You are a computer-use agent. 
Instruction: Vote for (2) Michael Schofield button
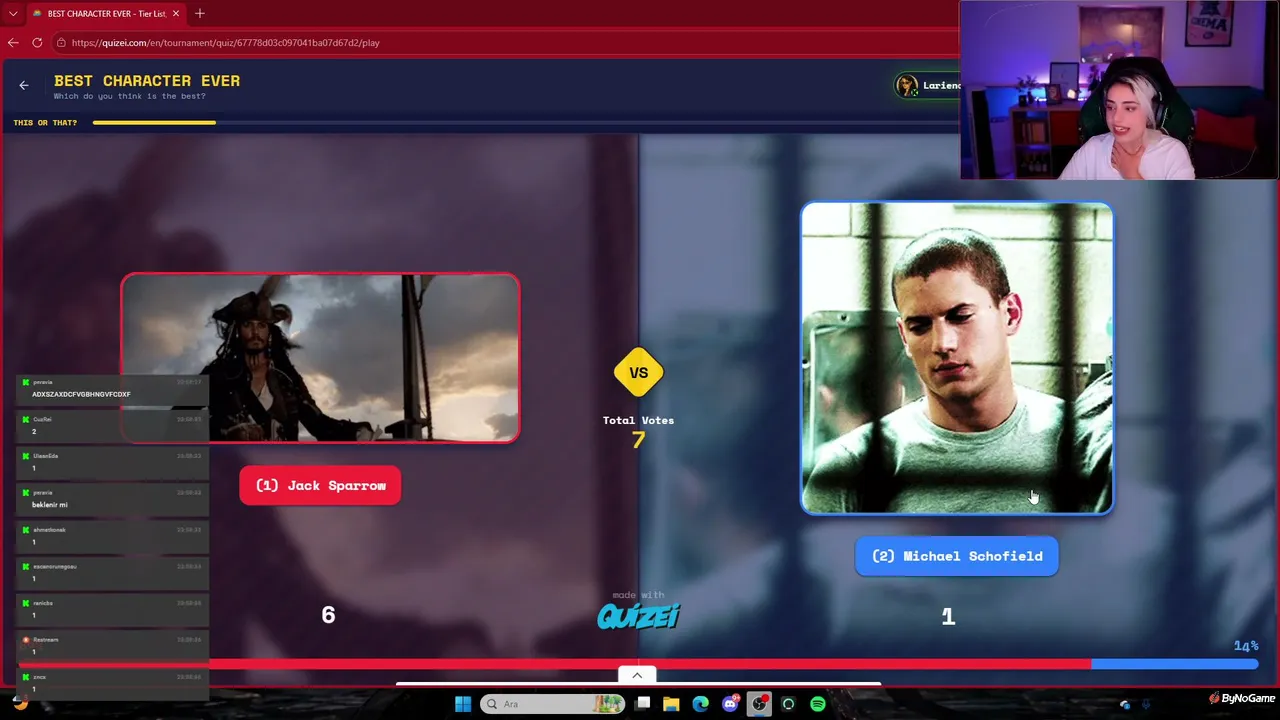click(957, 556)
